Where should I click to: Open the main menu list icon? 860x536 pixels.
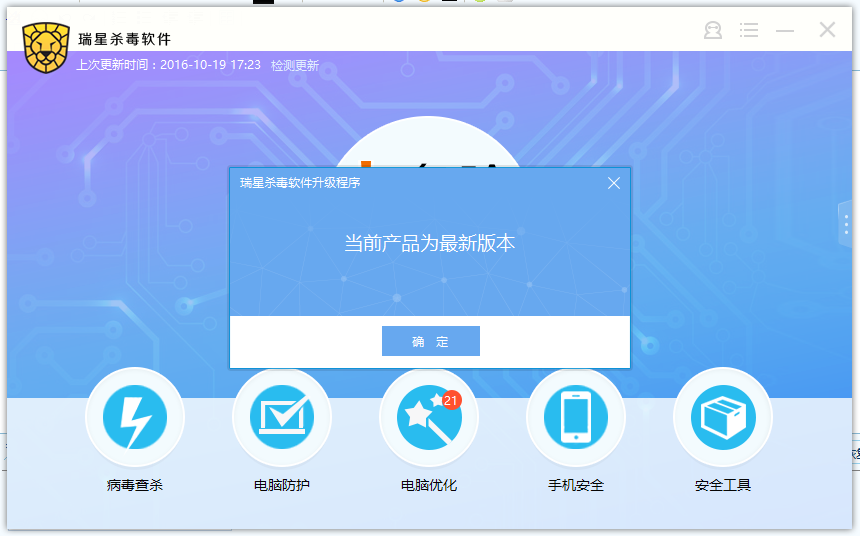(x=749, y=30)
